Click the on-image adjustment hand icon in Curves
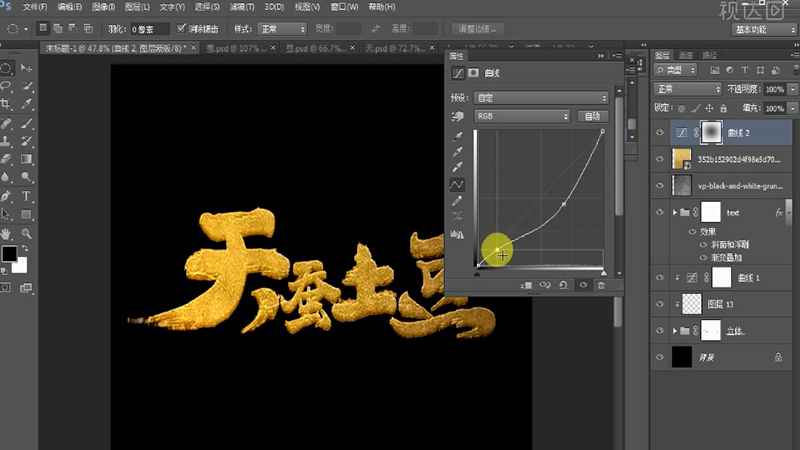800x450 pixels. [x=457, y=117]
